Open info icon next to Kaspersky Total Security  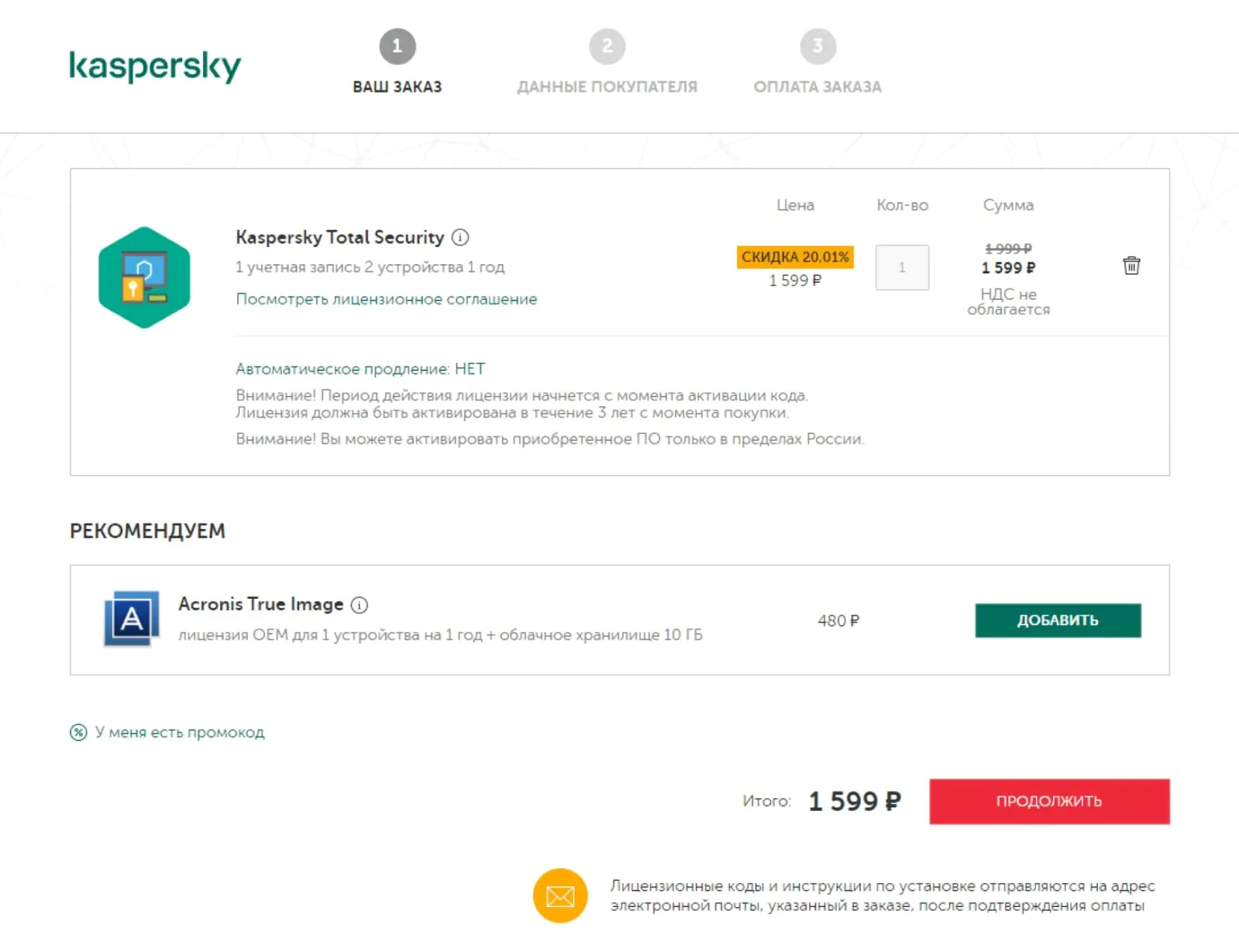(460, 238)
